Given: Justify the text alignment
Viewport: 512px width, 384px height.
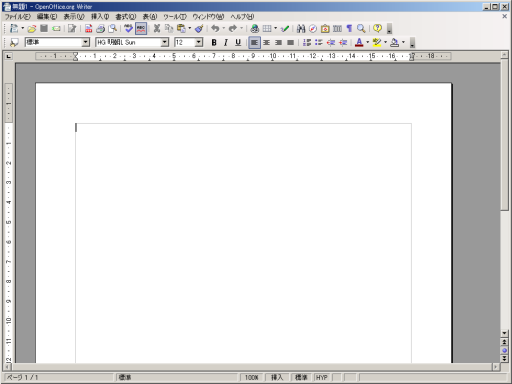Looking at the screenshot, I should (x=290, y=42).
